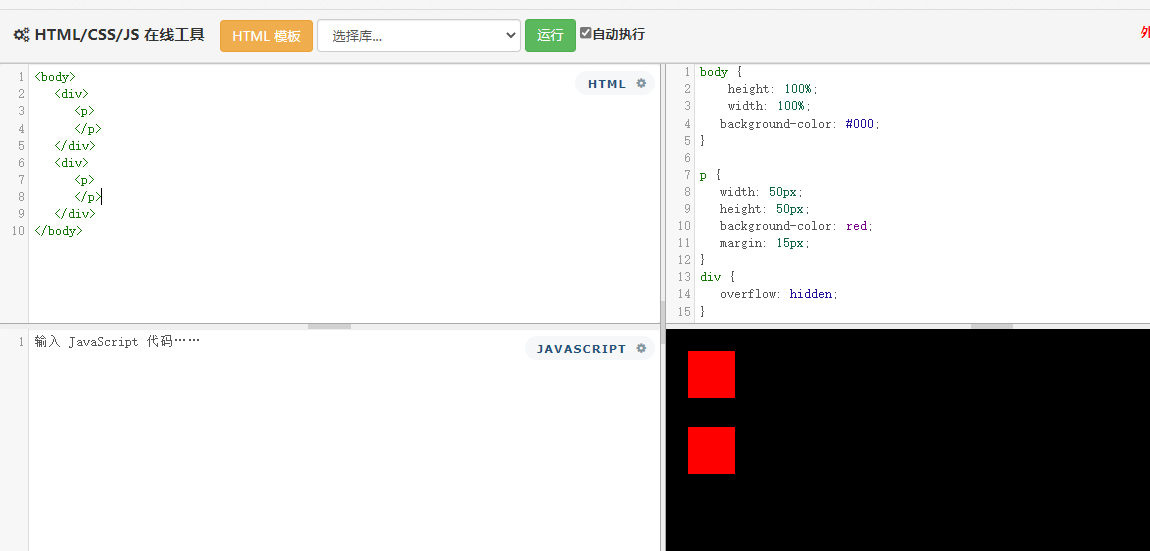Click the 'background-color: #000;' CSS line
Viewport: 1150px width, 551px height.
coord(799,124)
